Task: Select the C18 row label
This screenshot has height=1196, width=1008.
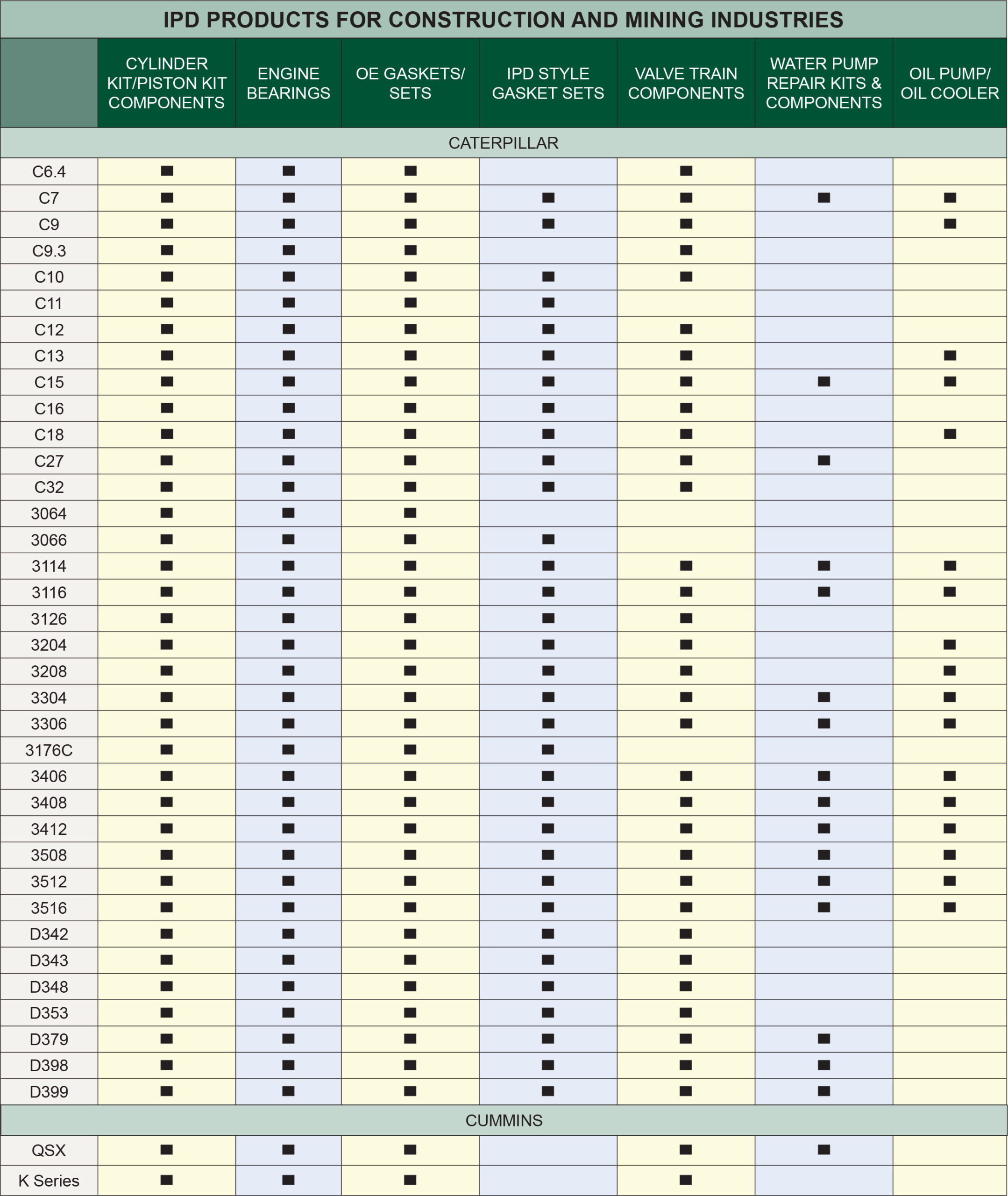Action: (49, 434)
